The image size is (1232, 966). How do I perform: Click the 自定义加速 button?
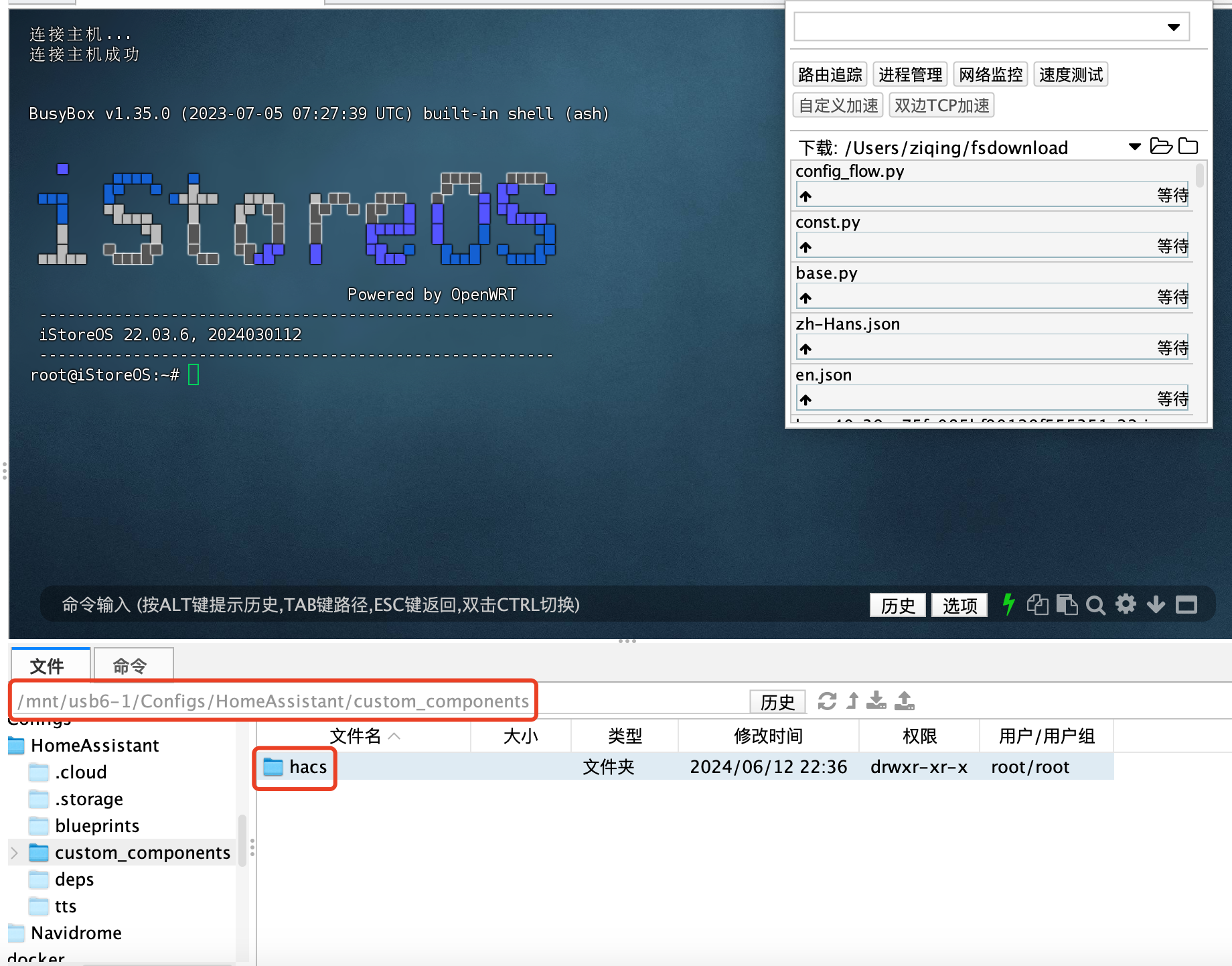838,105
